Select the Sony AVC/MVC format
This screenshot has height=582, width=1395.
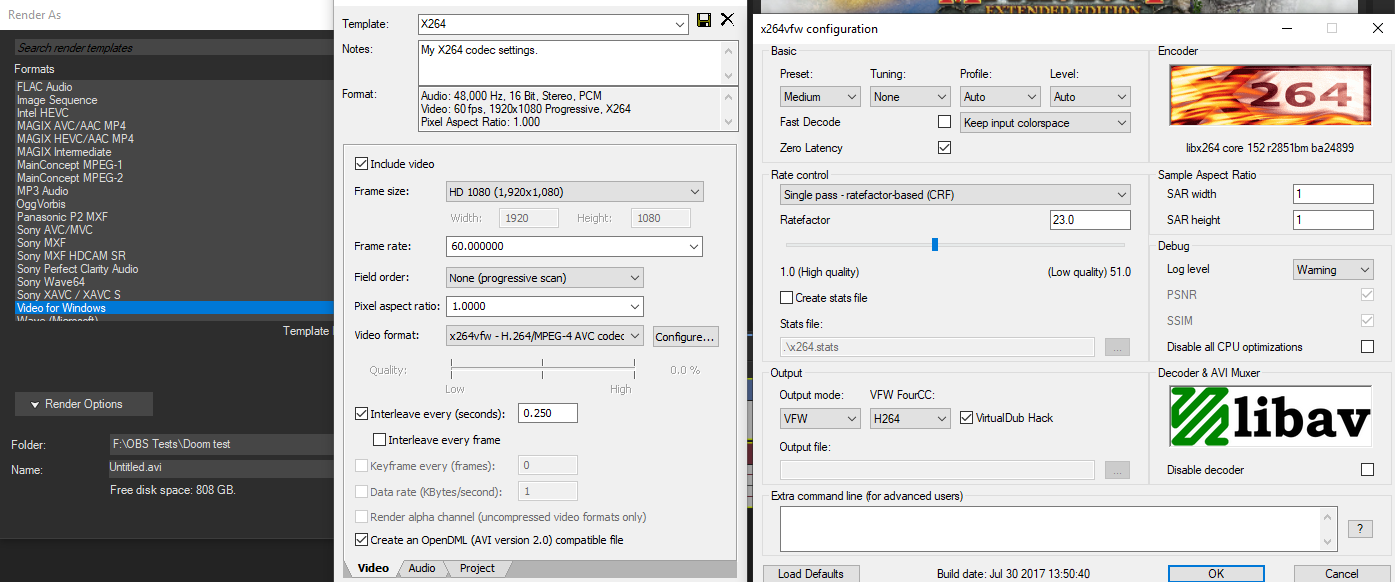pyautogui.click(x=174, y=230)
